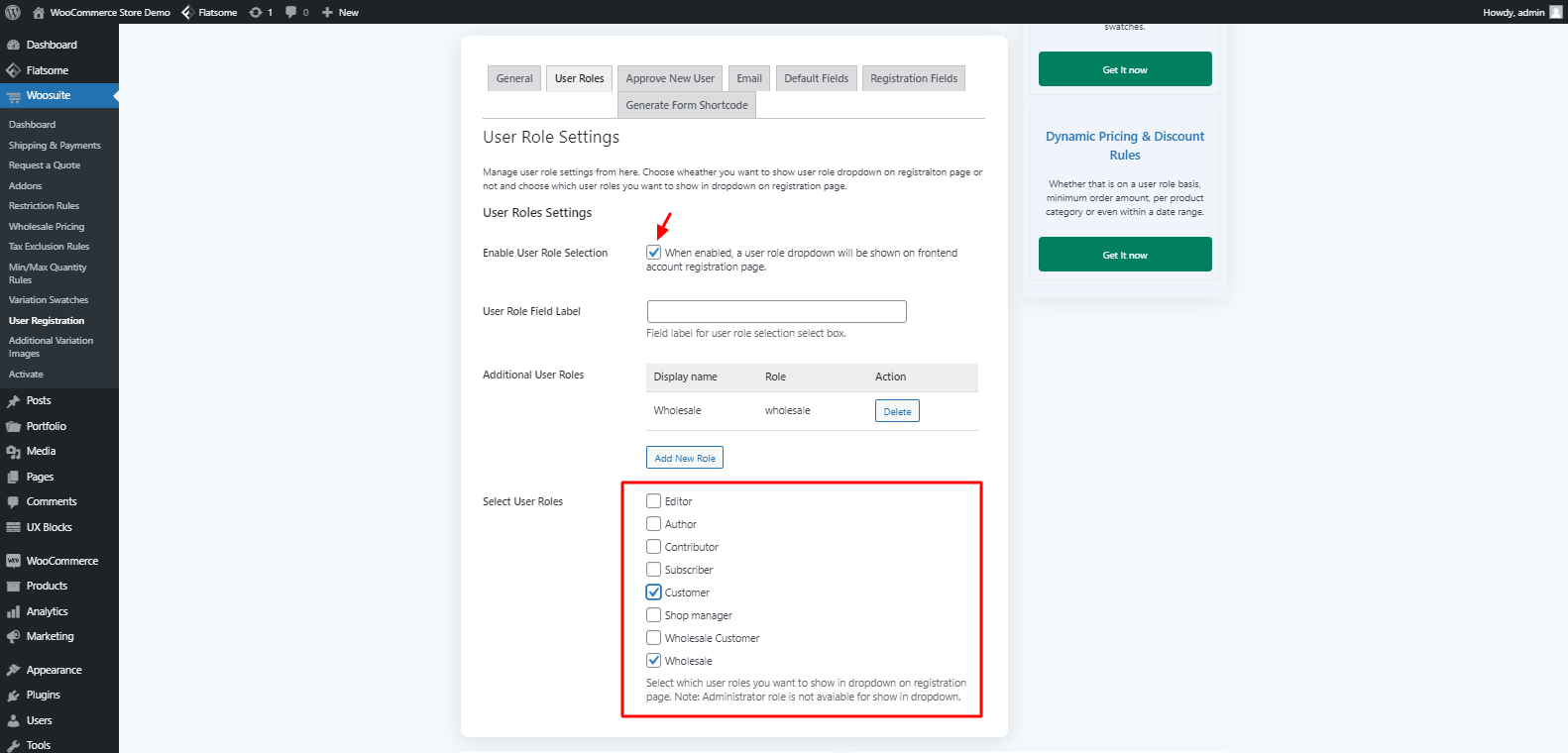Screen dimensions: 1568x753
Task: Click the Products icon in sidebar
Action: pyautogui.click(x=13, y=587)
